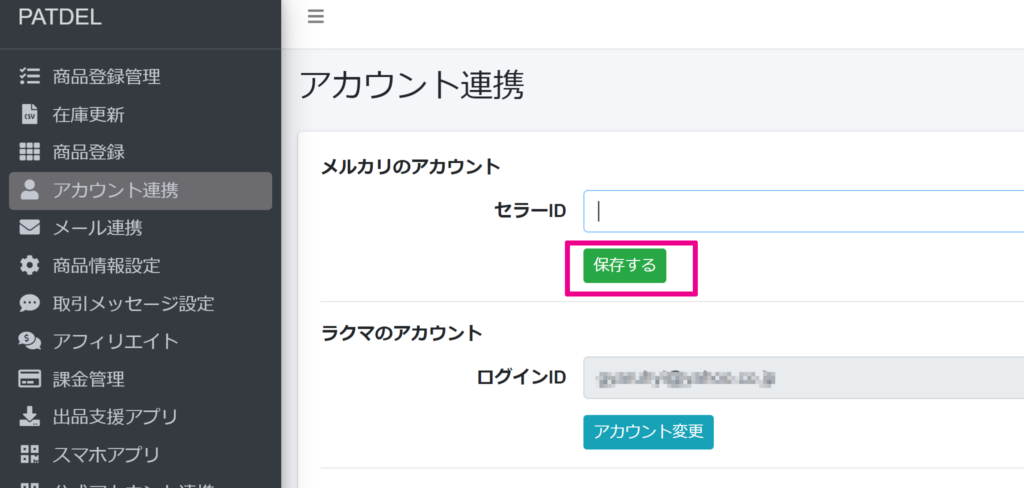Select the アカウント連携 label in the sidebar
This screenshot has height=488, width=1024.
coord(116,190)
